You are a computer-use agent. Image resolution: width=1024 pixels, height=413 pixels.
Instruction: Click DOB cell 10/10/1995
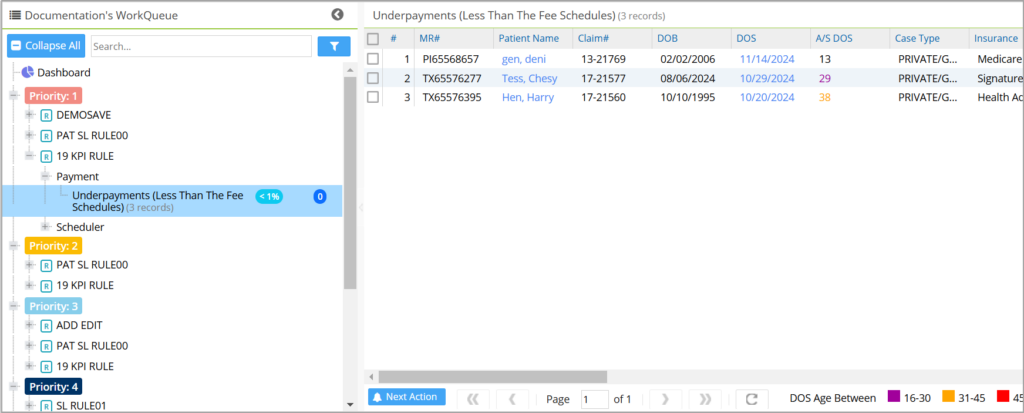[x=688, y=97]
